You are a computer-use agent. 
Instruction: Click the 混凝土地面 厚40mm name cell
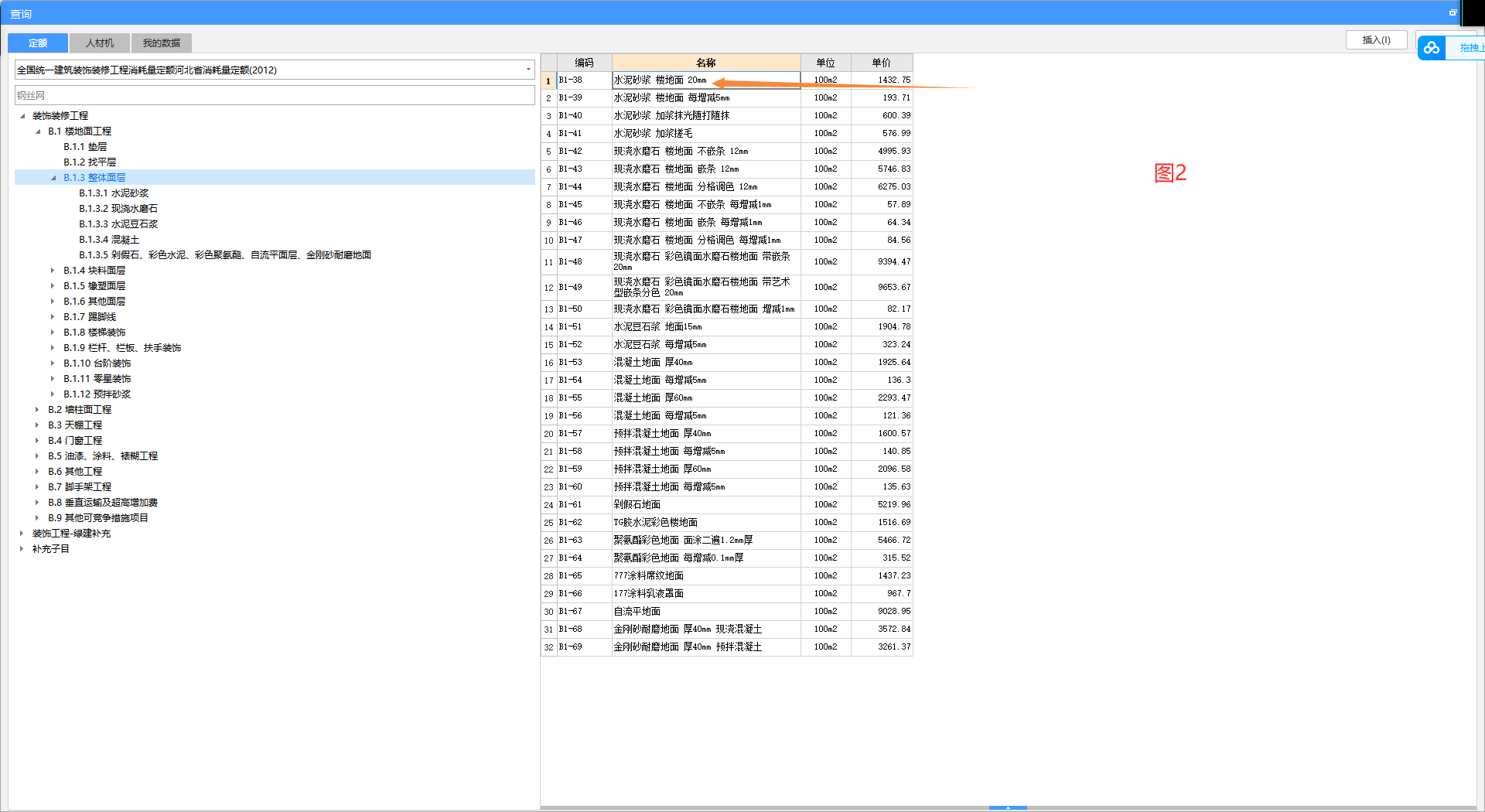(706, 363)
